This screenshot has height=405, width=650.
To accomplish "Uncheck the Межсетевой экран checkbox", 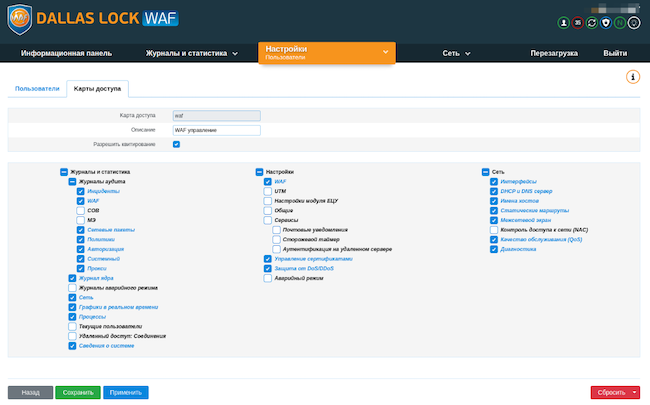I will (494, 220).
